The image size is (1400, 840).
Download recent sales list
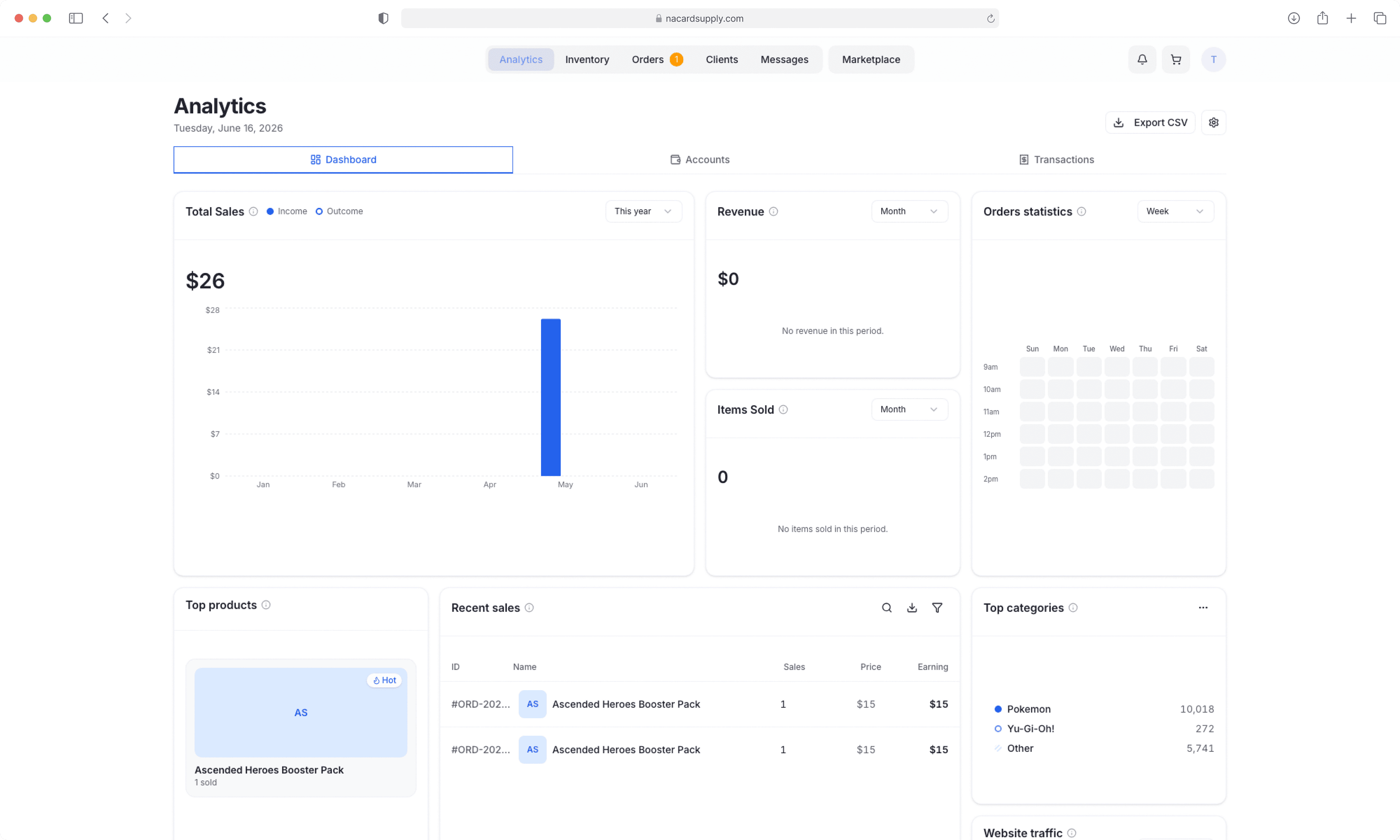[912, 607]
